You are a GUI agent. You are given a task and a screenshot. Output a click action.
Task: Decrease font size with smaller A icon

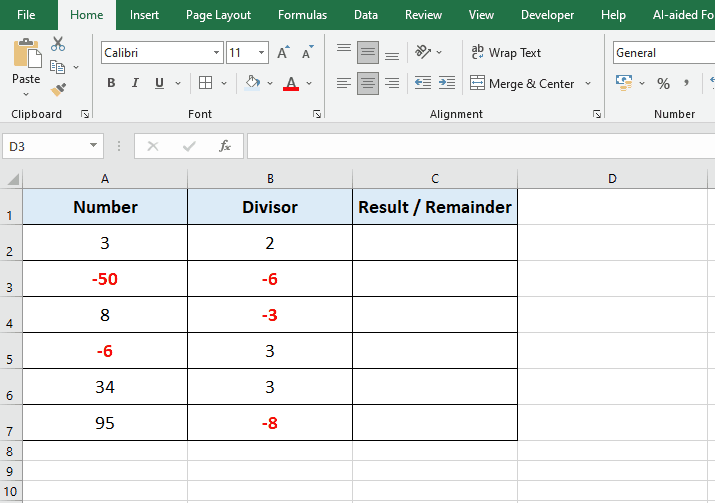tap(308, 52)
